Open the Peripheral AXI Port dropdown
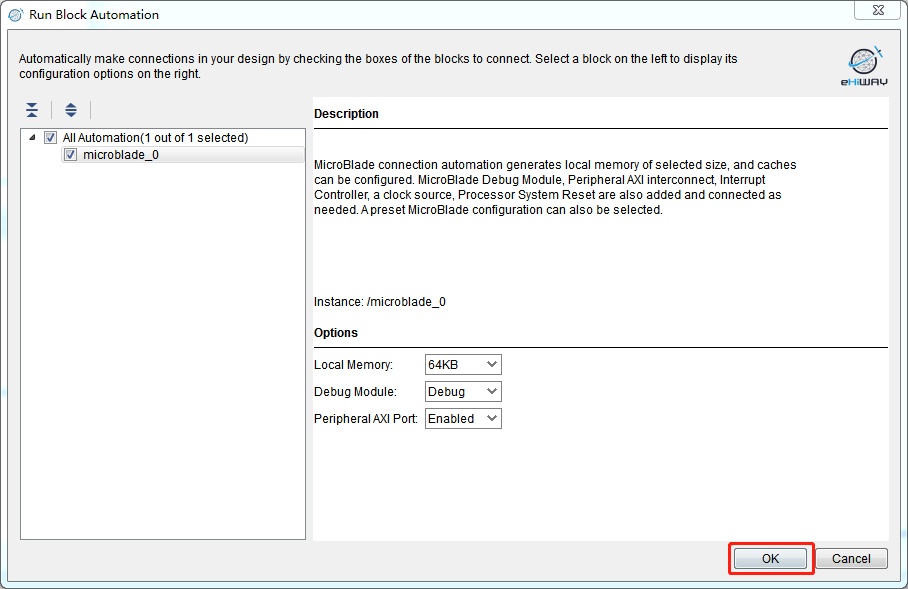 463,419
